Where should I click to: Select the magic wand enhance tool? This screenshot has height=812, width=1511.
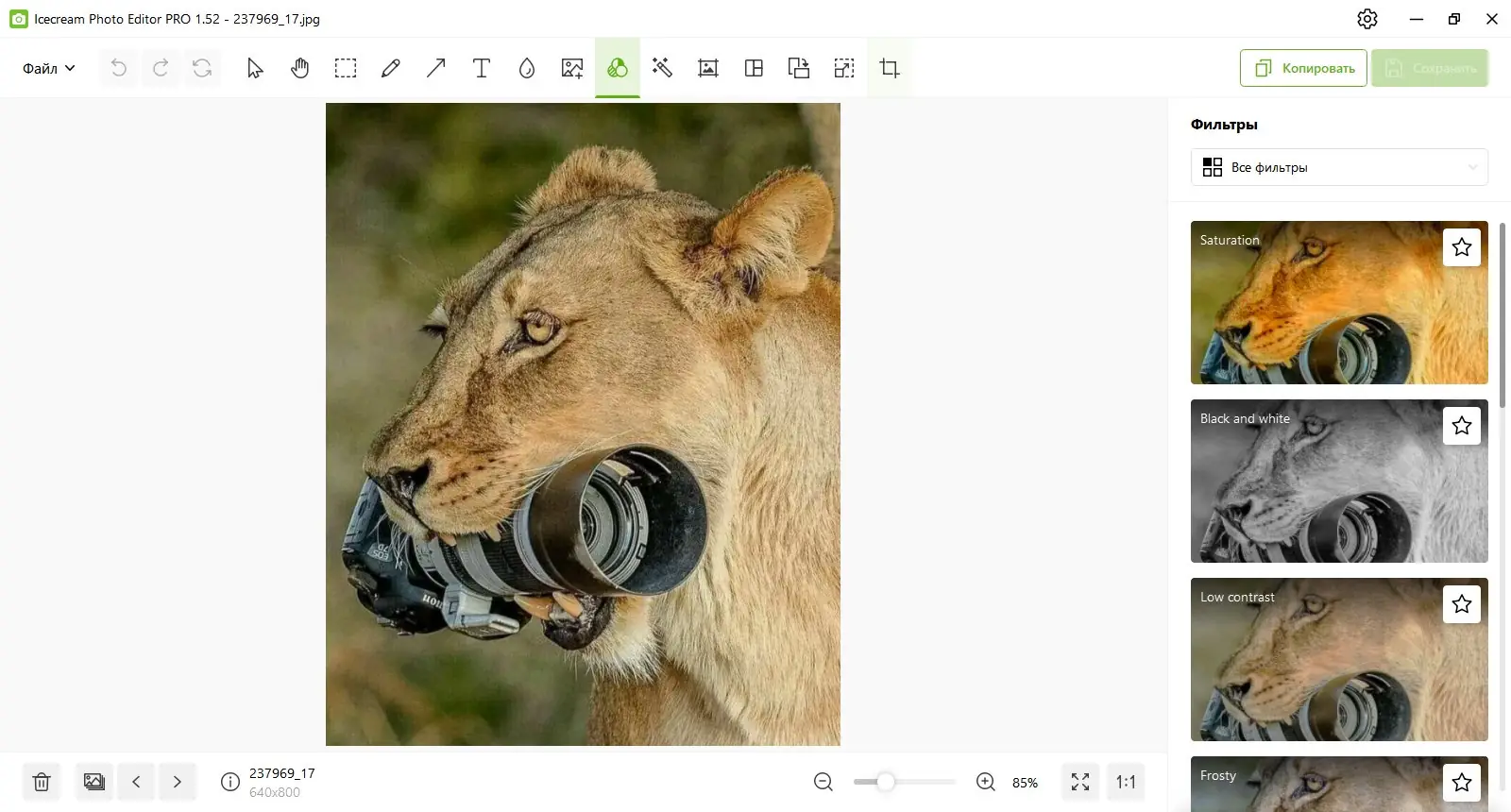663,68
